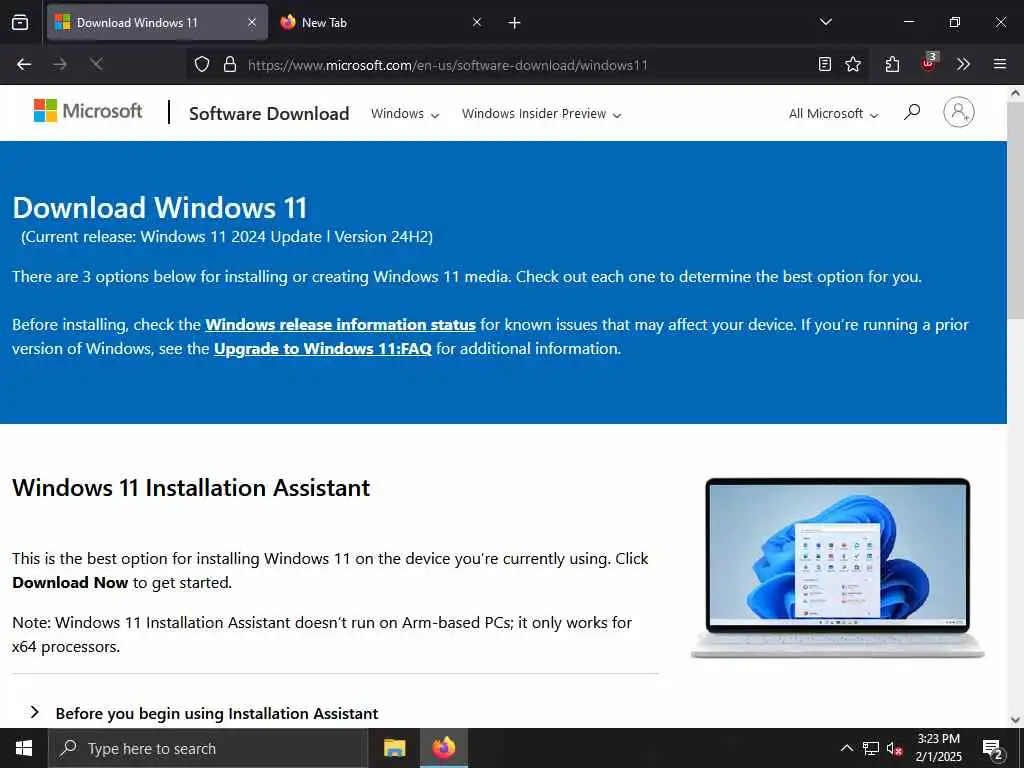Open Firefox application hamburger menu
This screenshot has width=1024, height=768.
pos(1000,64)
